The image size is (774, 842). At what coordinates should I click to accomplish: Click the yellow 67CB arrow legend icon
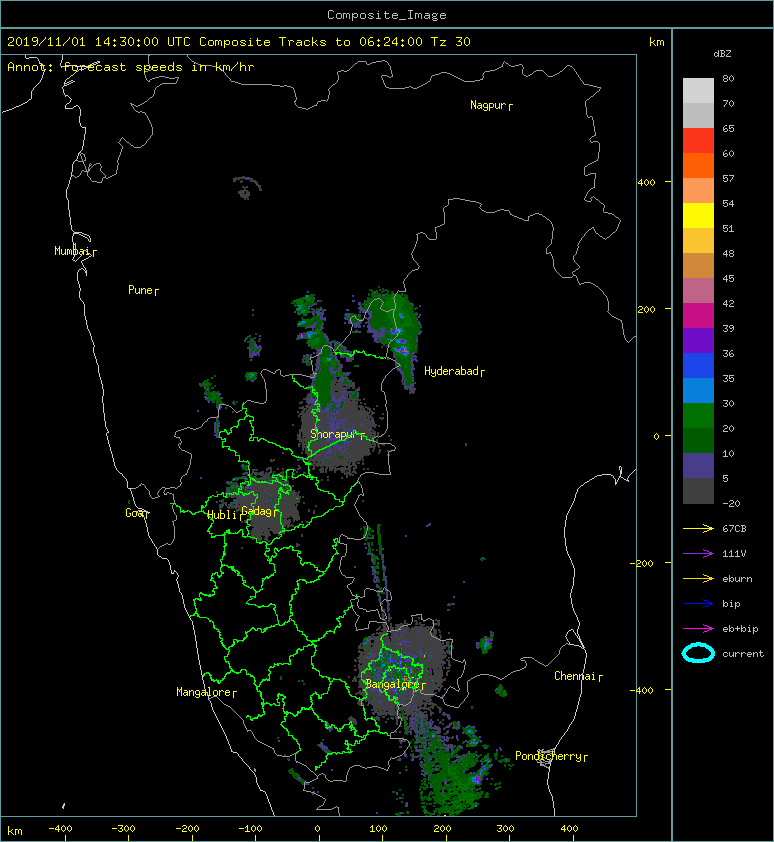pos(698,529)
